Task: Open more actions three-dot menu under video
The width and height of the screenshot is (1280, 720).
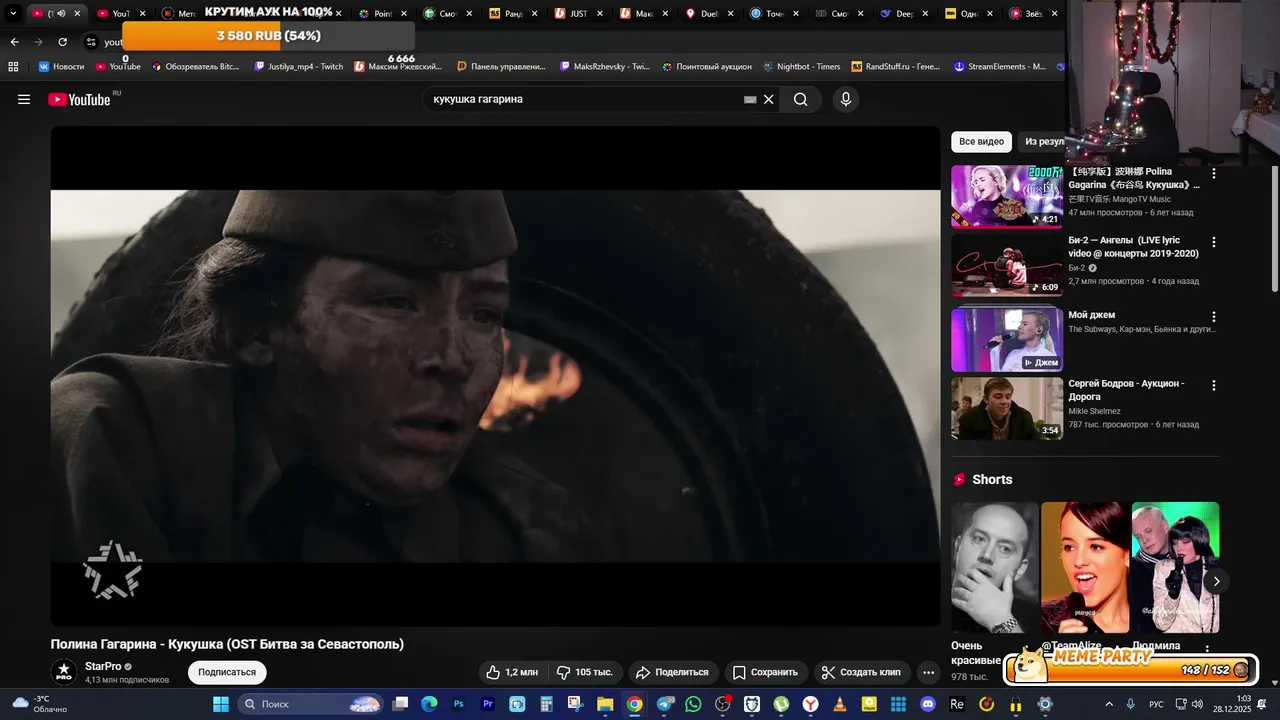Action: point(929,672)
